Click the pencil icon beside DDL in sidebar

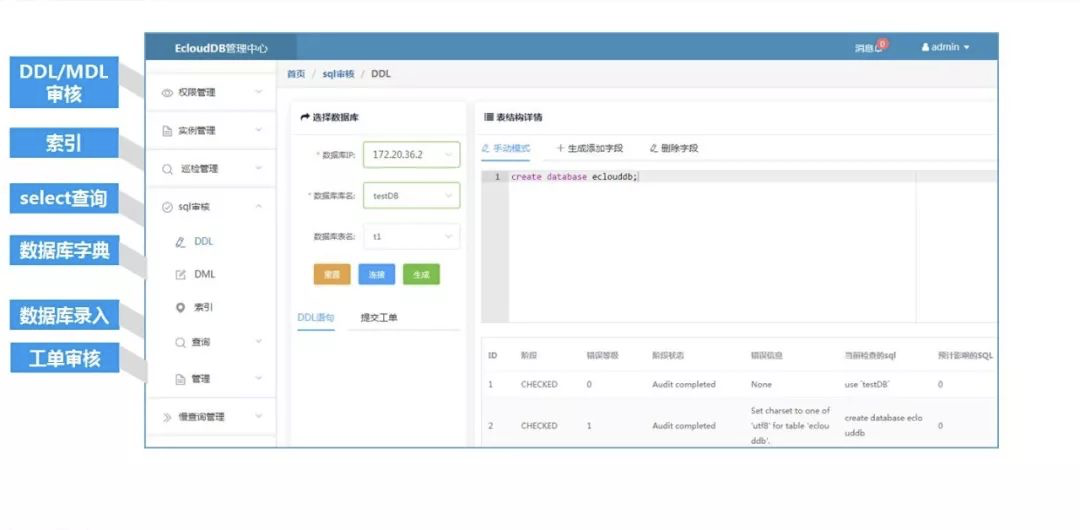(181, 242)
